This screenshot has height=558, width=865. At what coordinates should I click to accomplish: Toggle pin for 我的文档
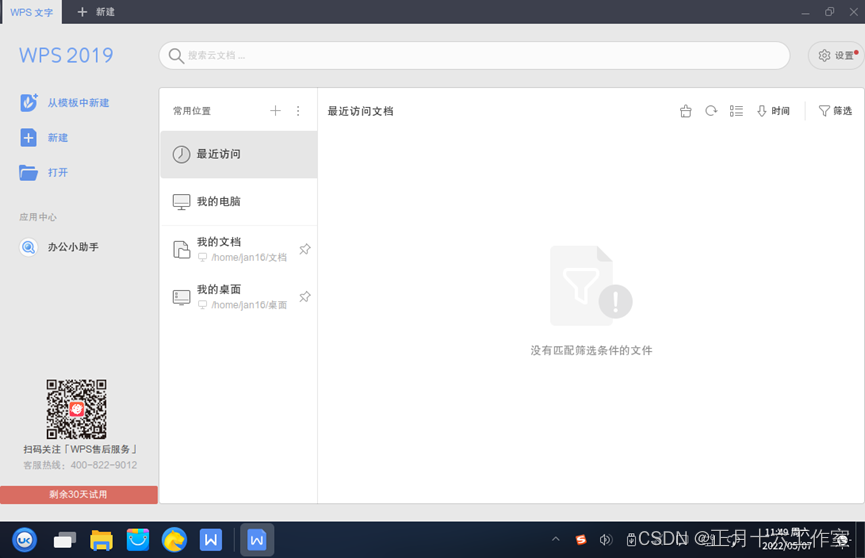305,249
